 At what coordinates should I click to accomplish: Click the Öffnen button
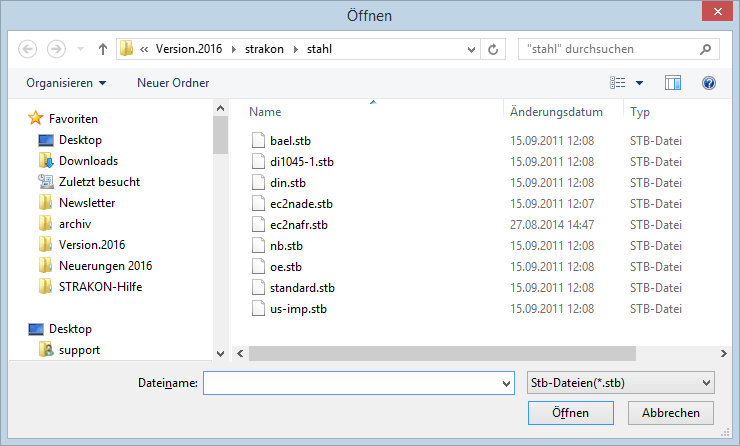tap(571, 413)
